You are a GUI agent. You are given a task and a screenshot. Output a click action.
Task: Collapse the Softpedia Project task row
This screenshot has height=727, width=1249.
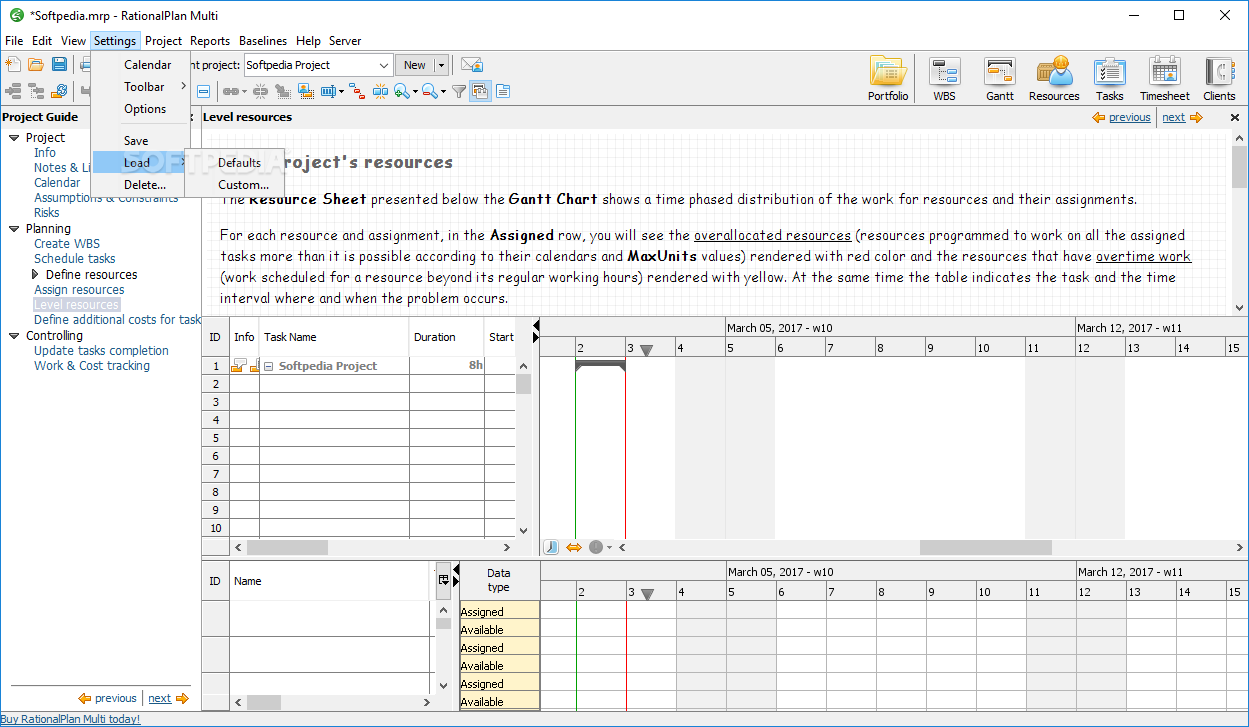268,366
